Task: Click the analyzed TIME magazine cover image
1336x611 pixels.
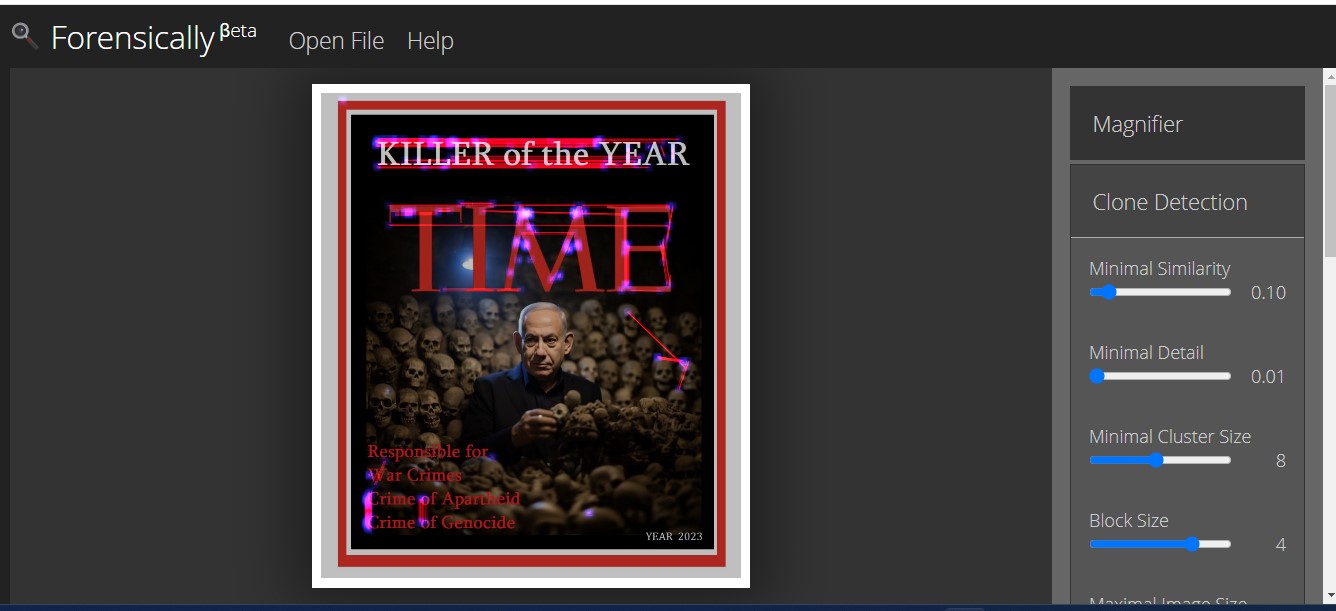Action: pyautogui.click(x=530, y=335)
